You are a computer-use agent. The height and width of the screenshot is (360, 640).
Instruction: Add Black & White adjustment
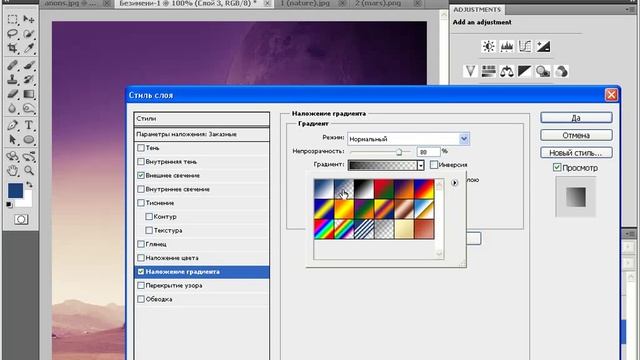pyautogui.click(x=524, y=71)
